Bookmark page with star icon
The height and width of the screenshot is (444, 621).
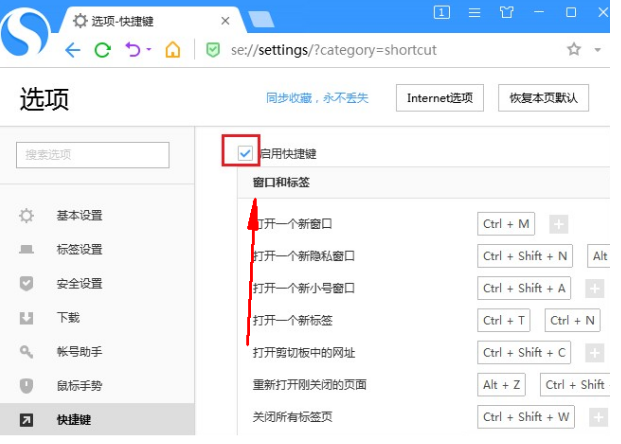(x=574, y=50)
